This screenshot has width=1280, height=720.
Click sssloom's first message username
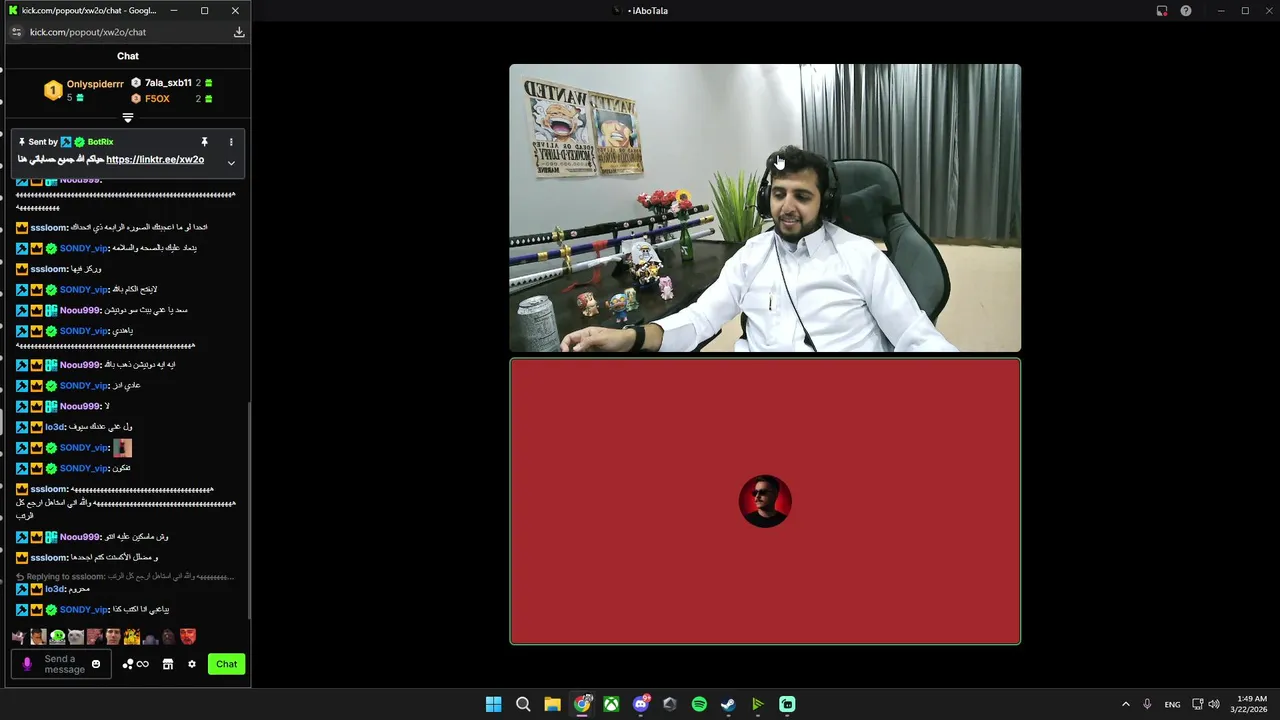pyautogui.click(x=49, y=227)
